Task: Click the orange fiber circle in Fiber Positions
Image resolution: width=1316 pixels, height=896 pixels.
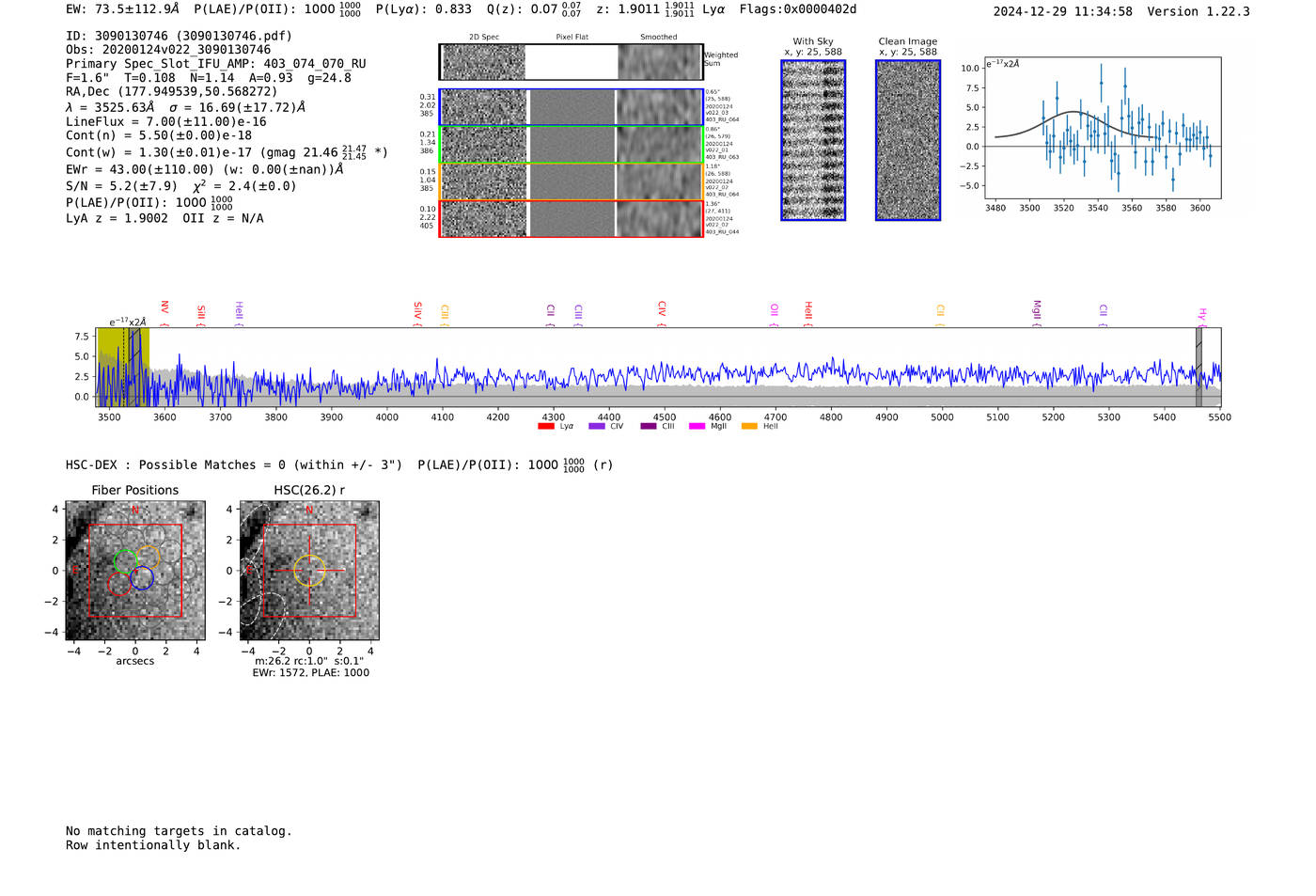Action: 149,557
